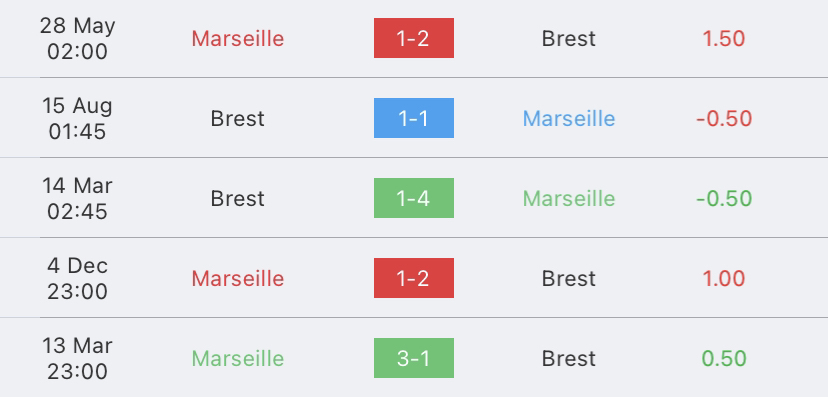828x397 pixels.
Task: Select green Marseille away on 14 Mar
Action: [569, 198]
